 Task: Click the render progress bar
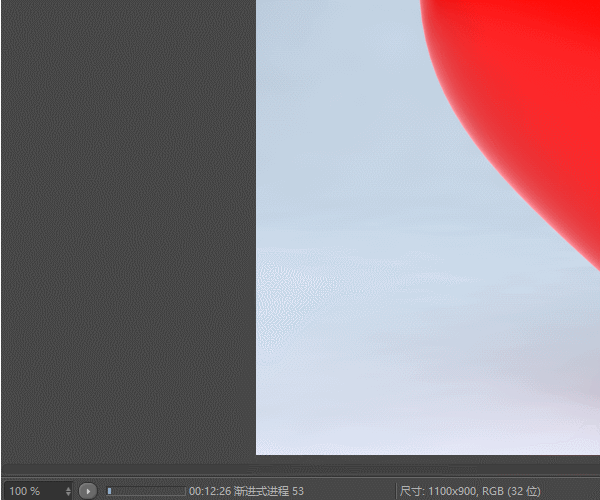[146, 491]
